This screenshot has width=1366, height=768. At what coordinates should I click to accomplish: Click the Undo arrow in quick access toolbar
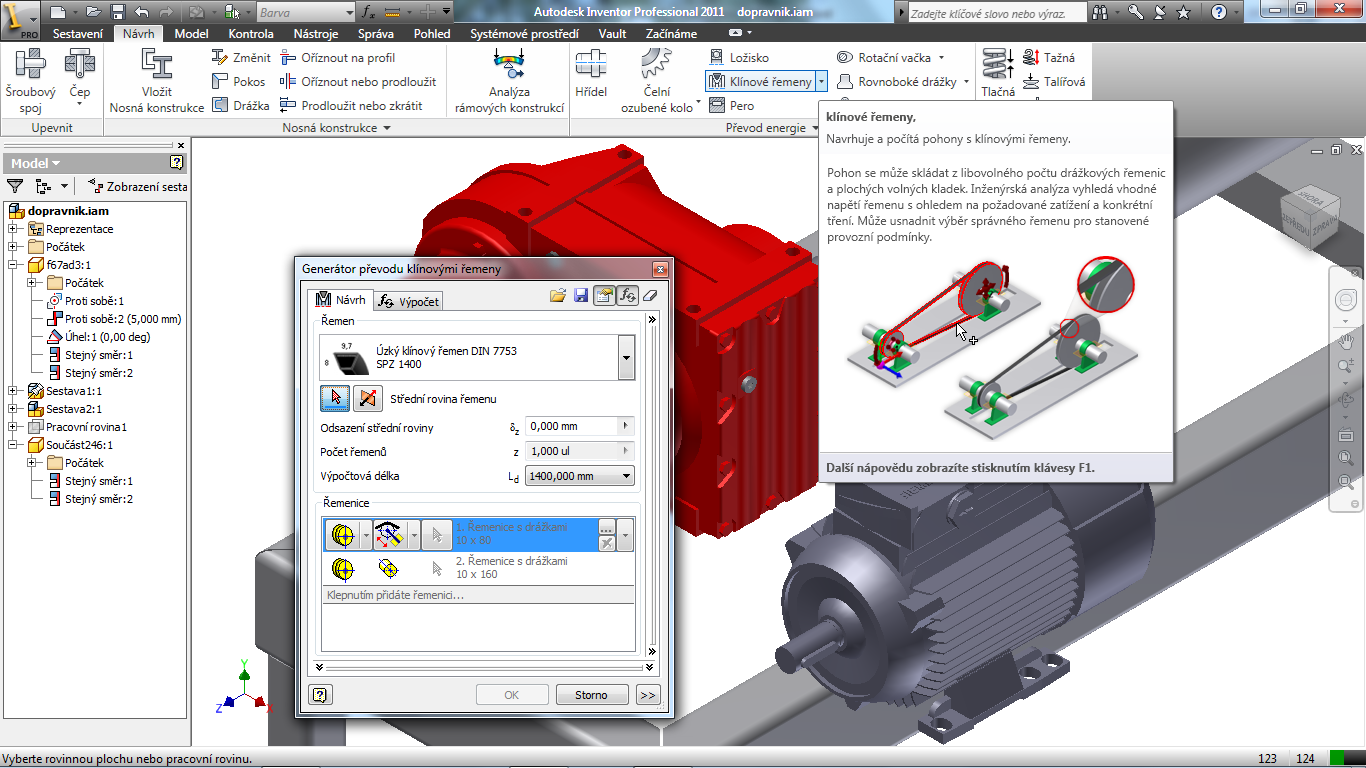point(142,12)
